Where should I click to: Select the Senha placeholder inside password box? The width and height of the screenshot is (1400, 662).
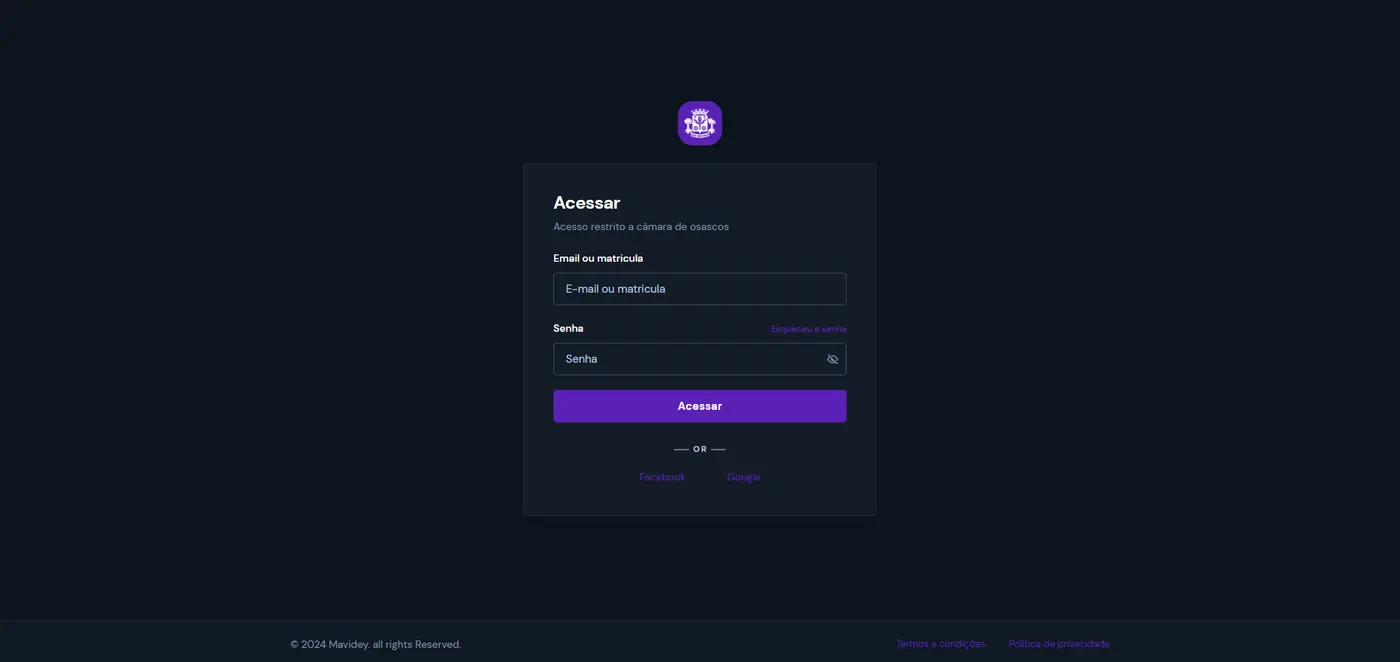(x=581, y=359)
